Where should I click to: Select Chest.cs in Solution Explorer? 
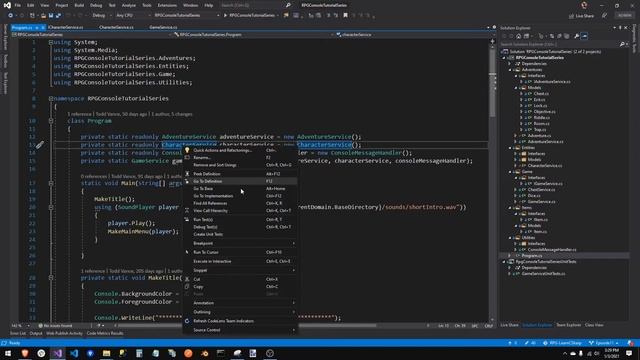tap(541, 94)
